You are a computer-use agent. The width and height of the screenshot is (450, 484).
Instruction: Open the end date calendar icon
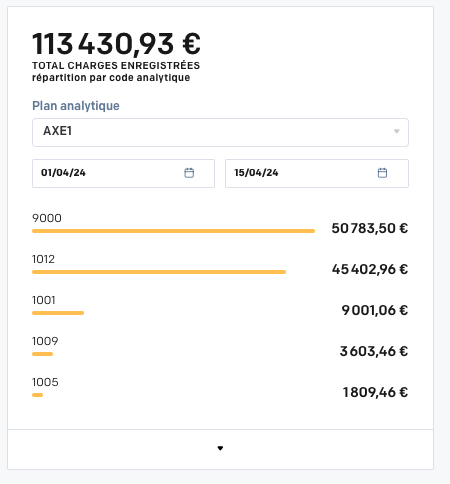[382, 173]
